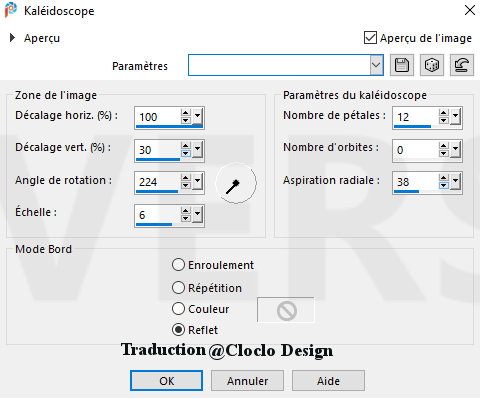Select the Enroulement radio button
Screen dimensions: 482x399
tap(178, 265)
